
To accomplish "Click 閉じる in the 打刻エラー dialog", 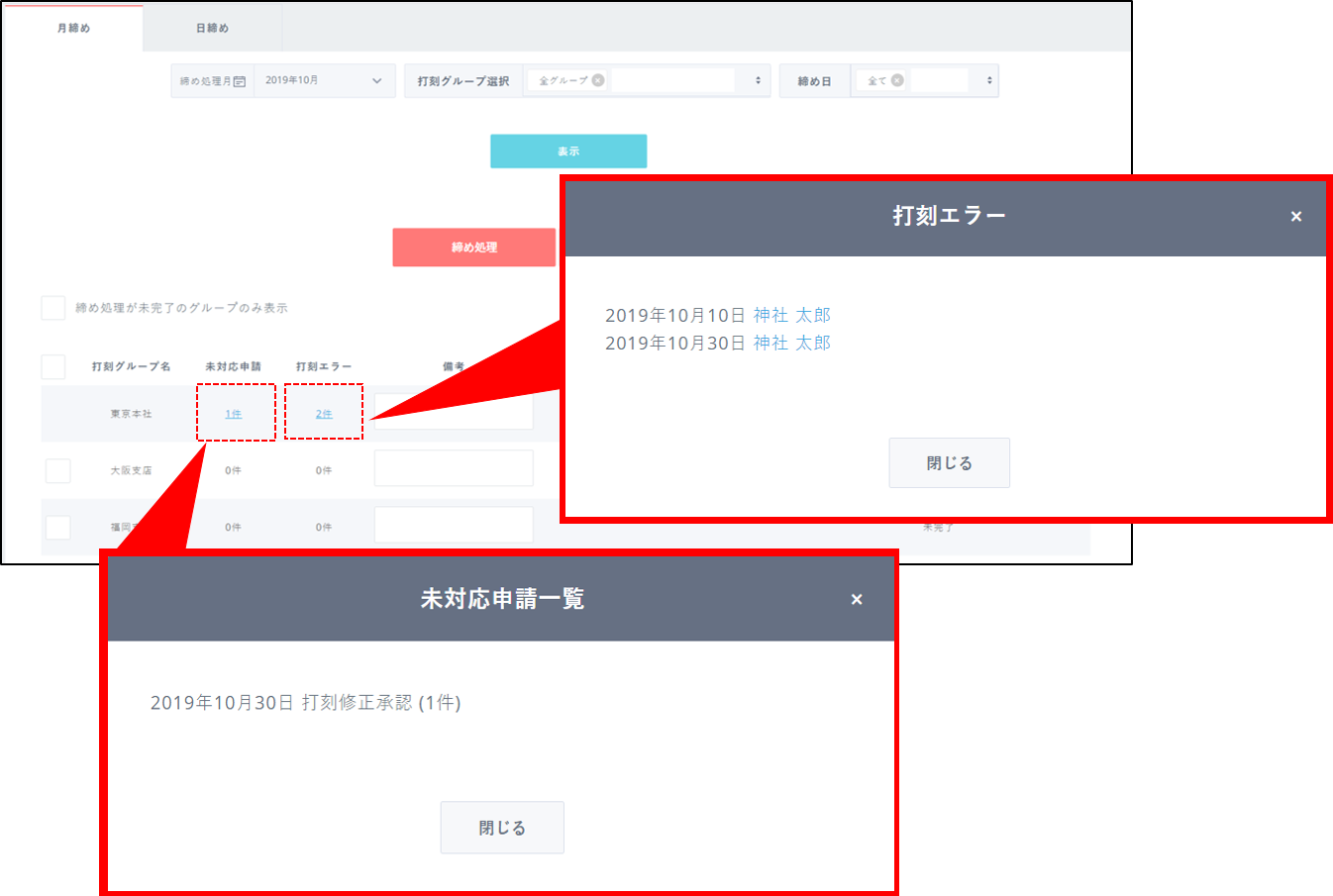I will click(x=949, y=463).
